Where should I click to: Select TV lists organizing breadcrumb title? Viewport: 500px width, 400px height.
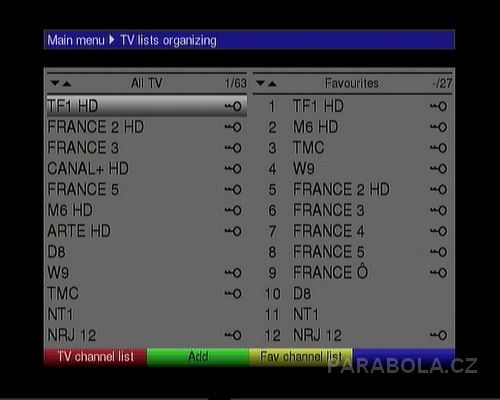168,41
